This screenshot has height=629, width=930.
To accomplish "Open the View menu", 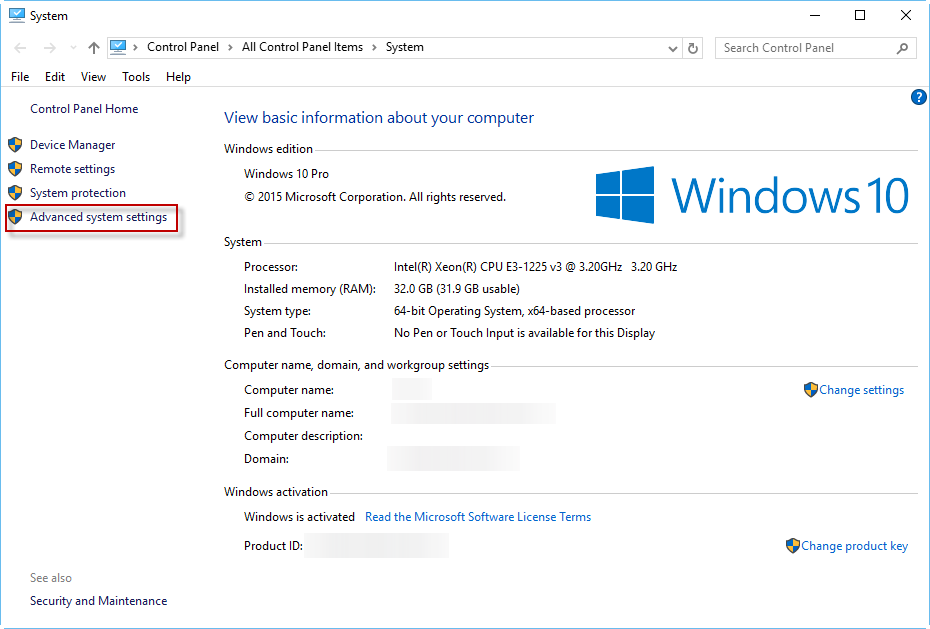I will (x=93, y=76).
